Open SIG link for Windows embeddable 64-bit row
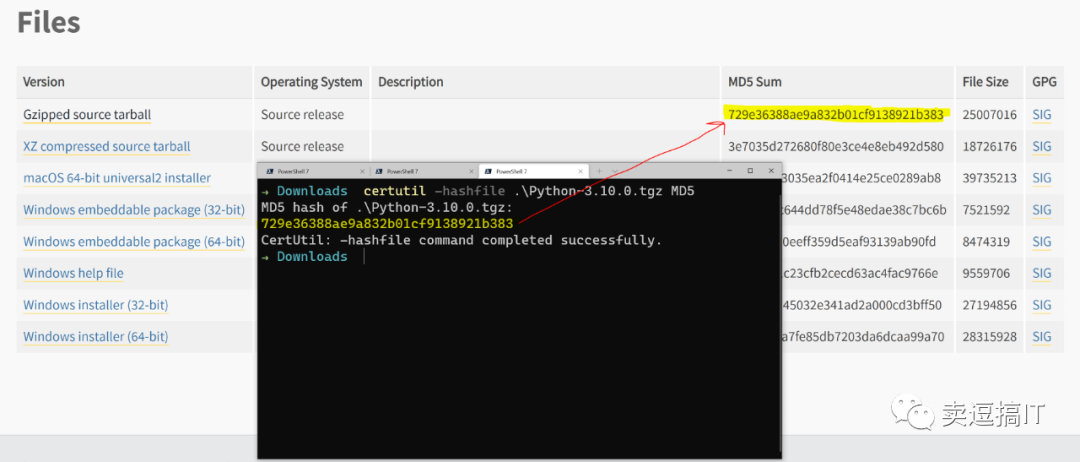Viewport: 1080px width, 462px height. click(x=1042, y=242)
